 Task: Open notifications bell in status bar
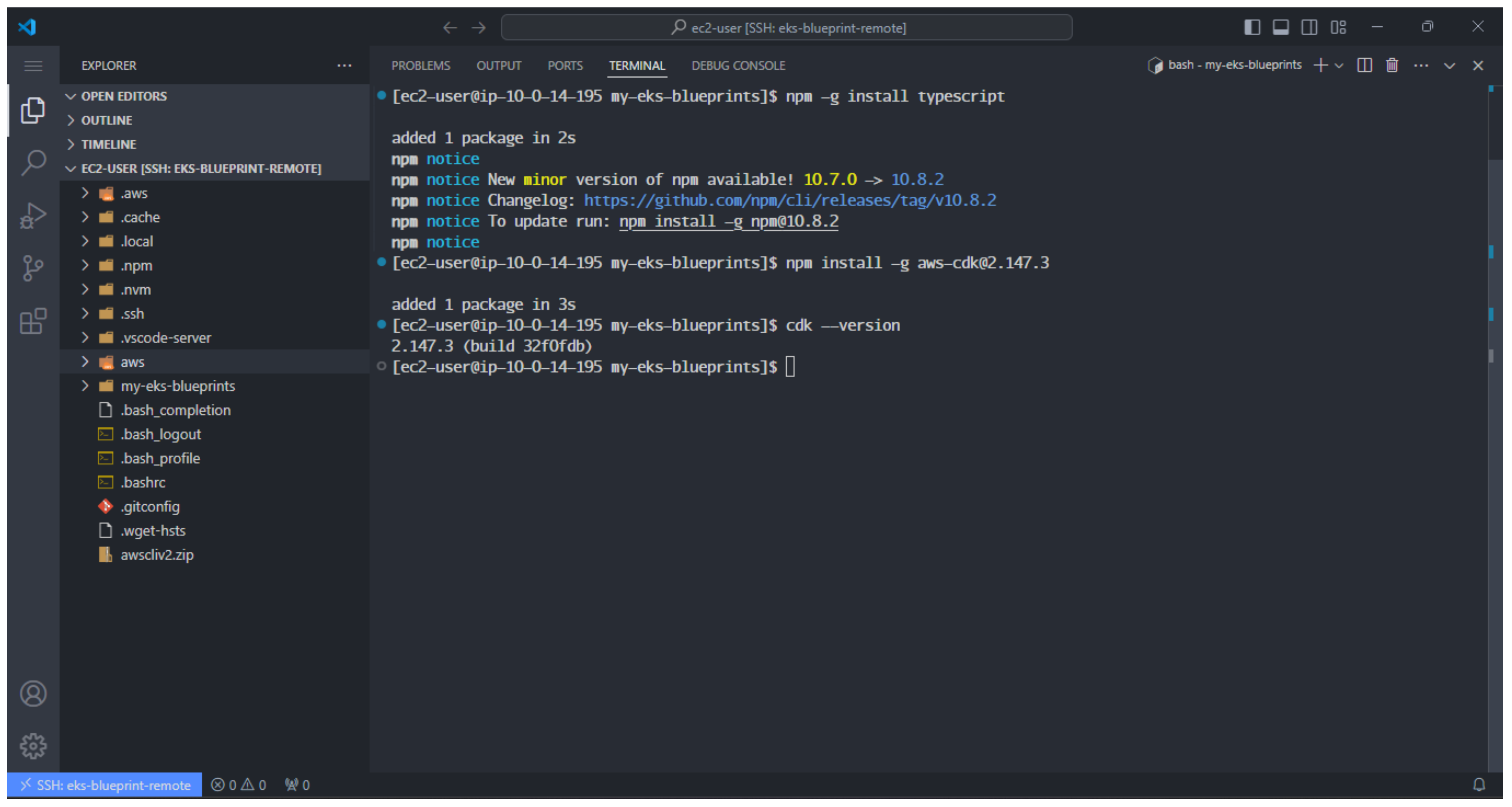[1479, 785]
